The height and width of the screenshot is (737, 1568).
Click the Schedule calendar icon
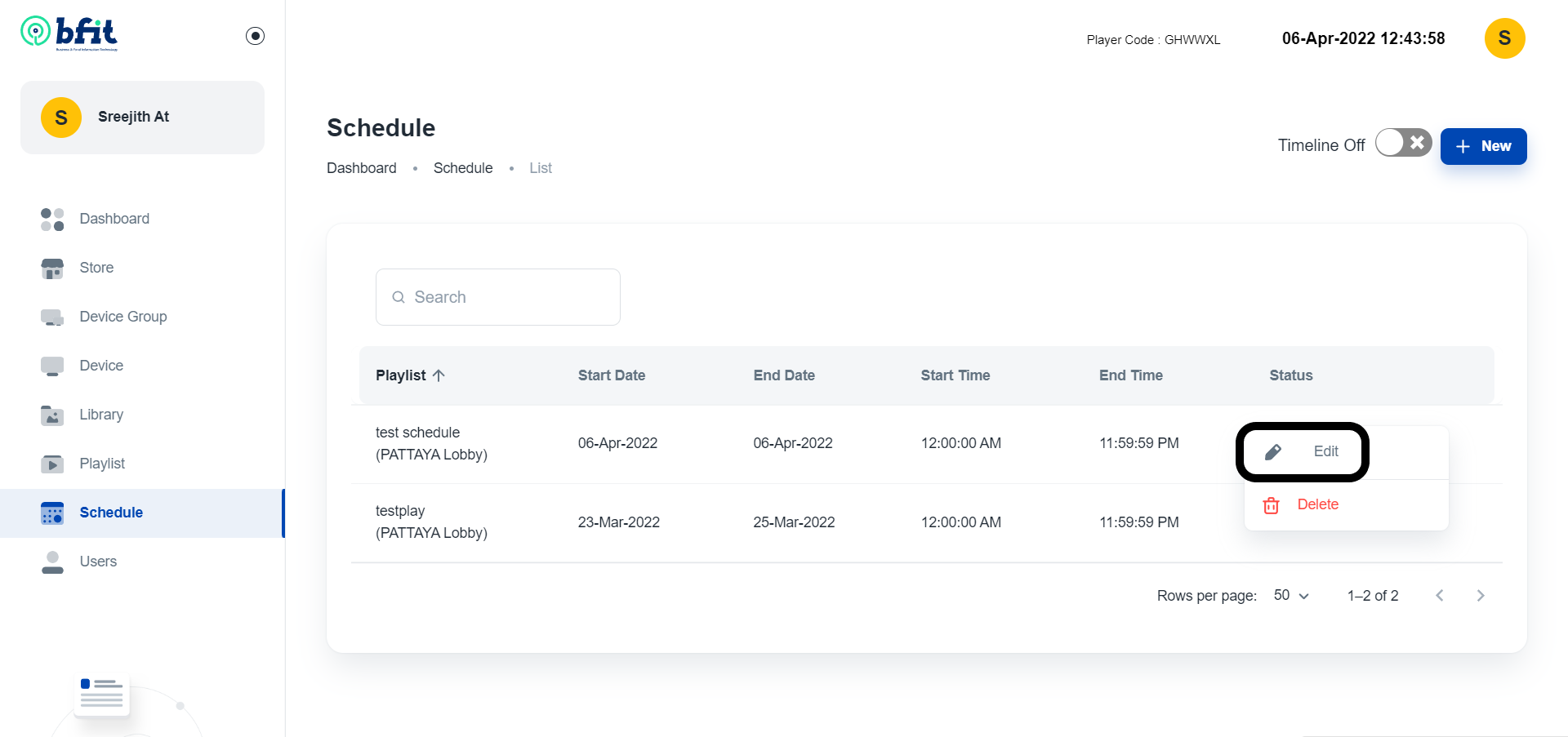click(x=52, y=513)
